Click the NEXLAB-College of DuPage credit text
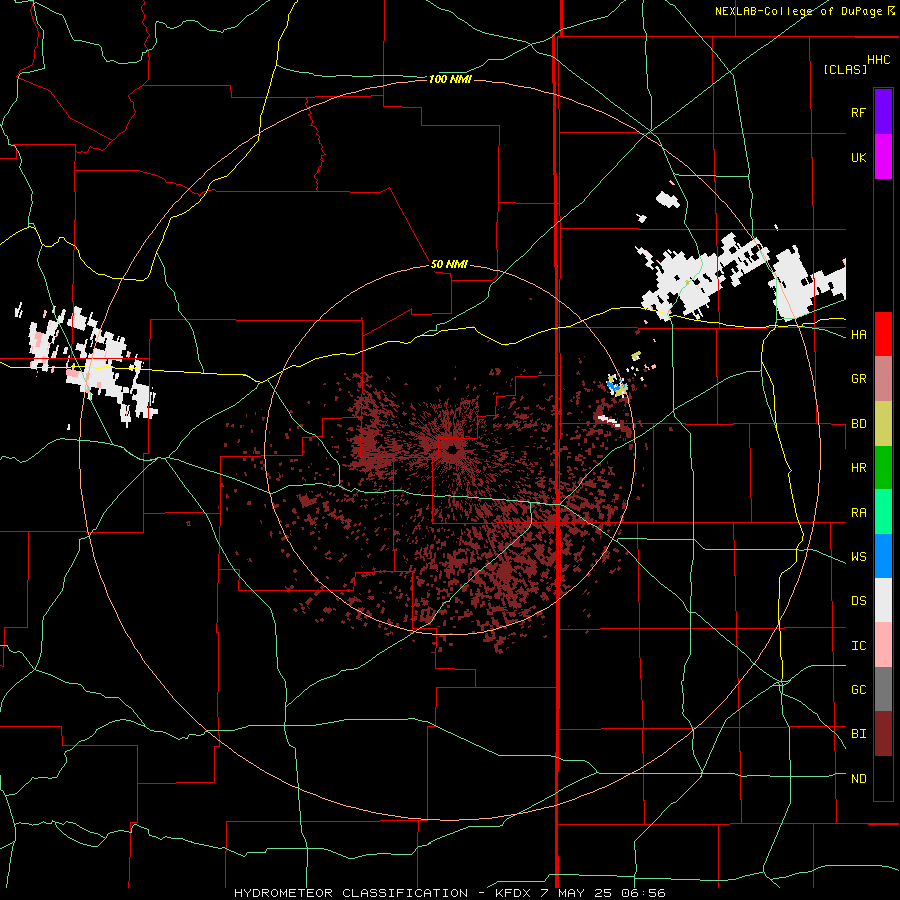 click(798, 11)
